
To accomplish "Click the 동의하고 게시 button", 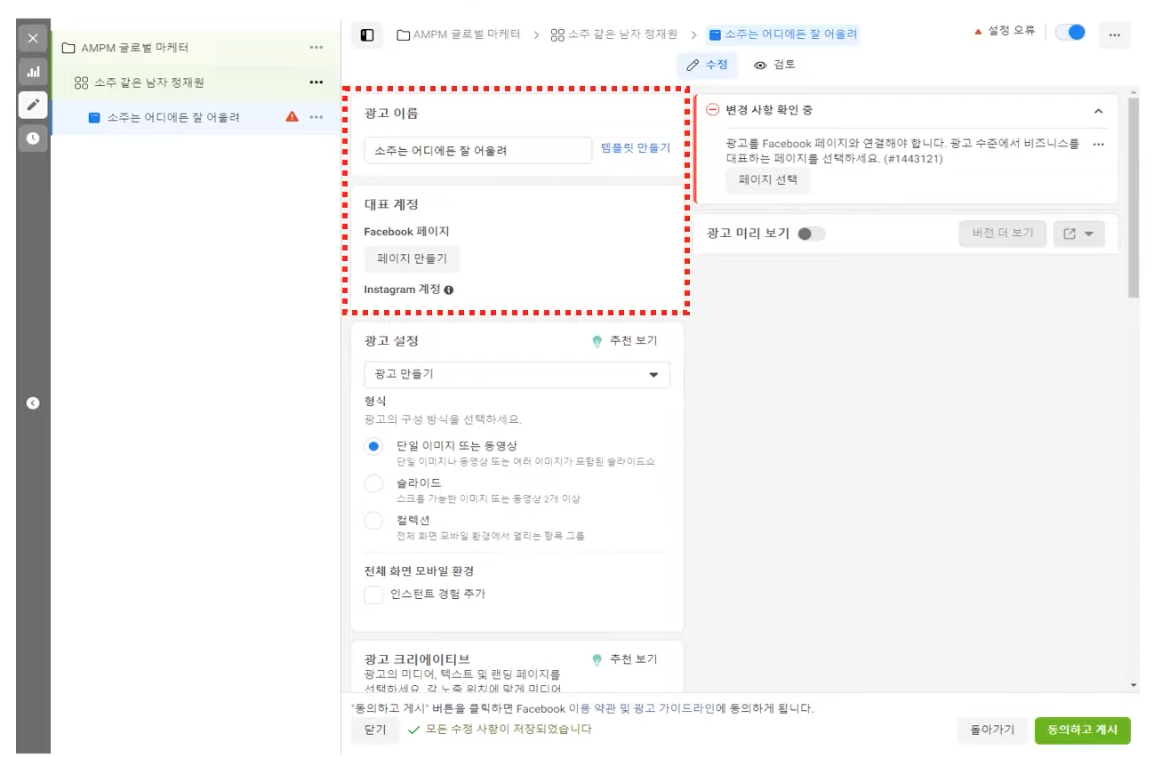I will tap(1082, 730).
